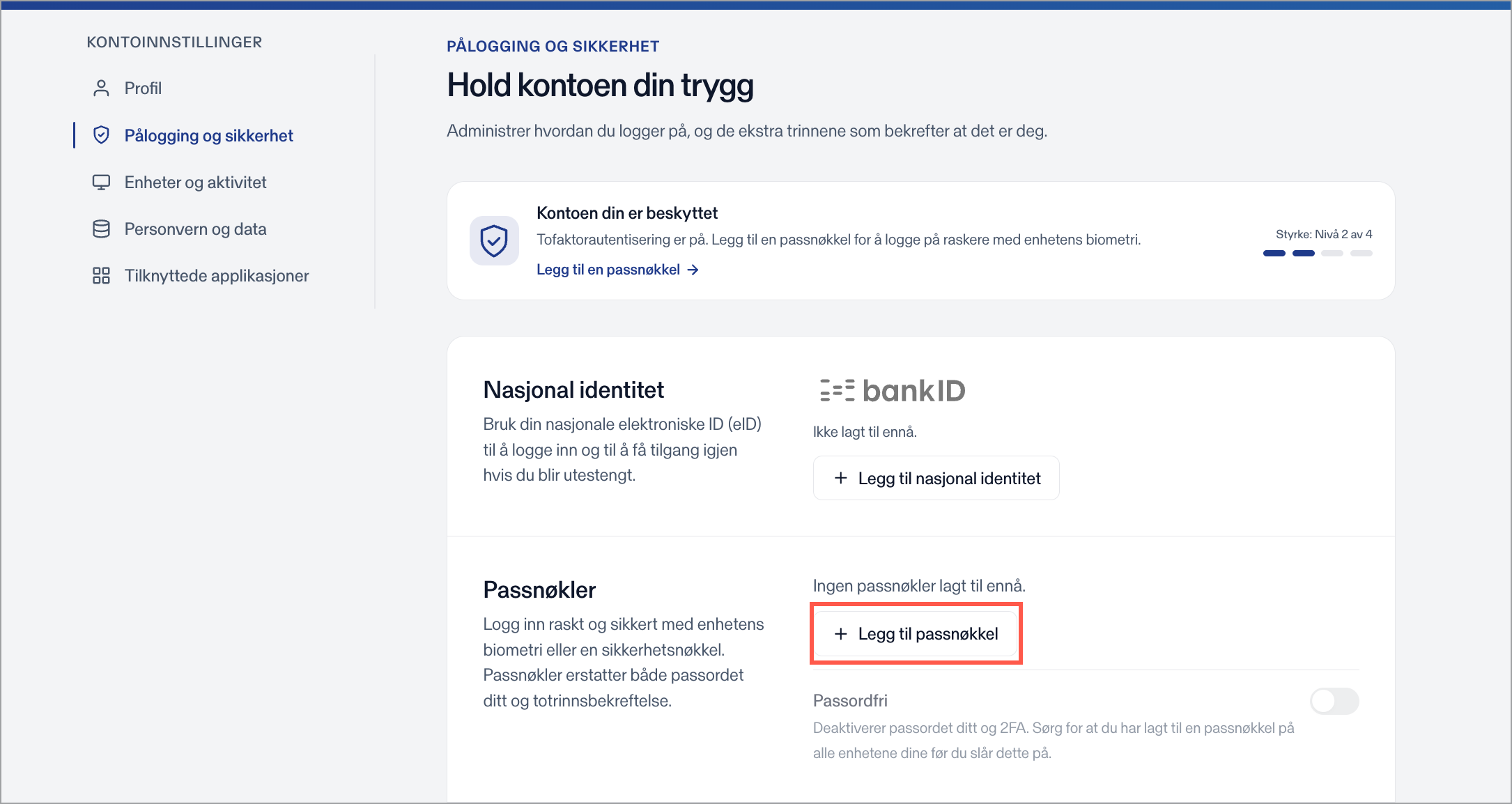This screenshot has width=1512, height=804.
Task: Click the Profil person icon
Action: (101, 88)
